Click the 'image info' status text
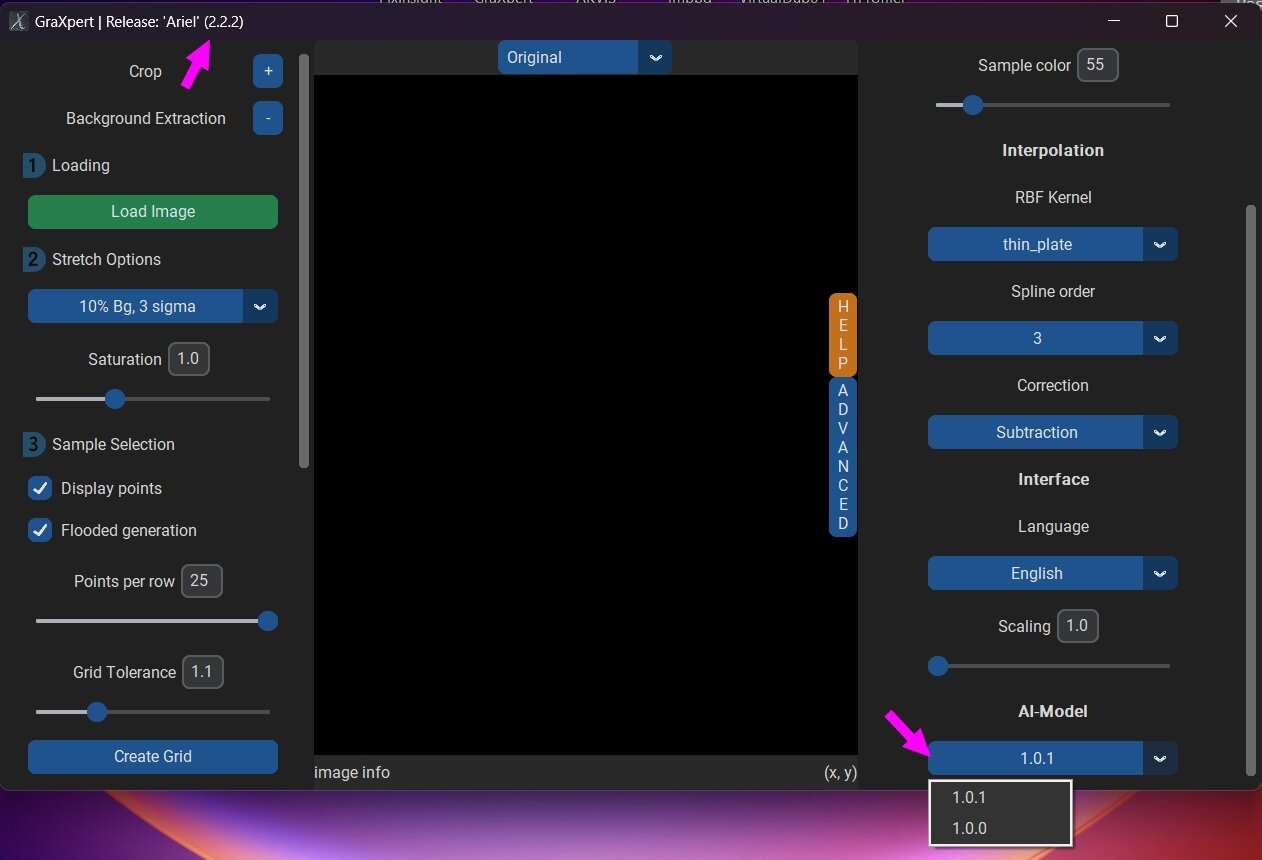The height and width of the screenshot is (860, 1262). (352, 772)
